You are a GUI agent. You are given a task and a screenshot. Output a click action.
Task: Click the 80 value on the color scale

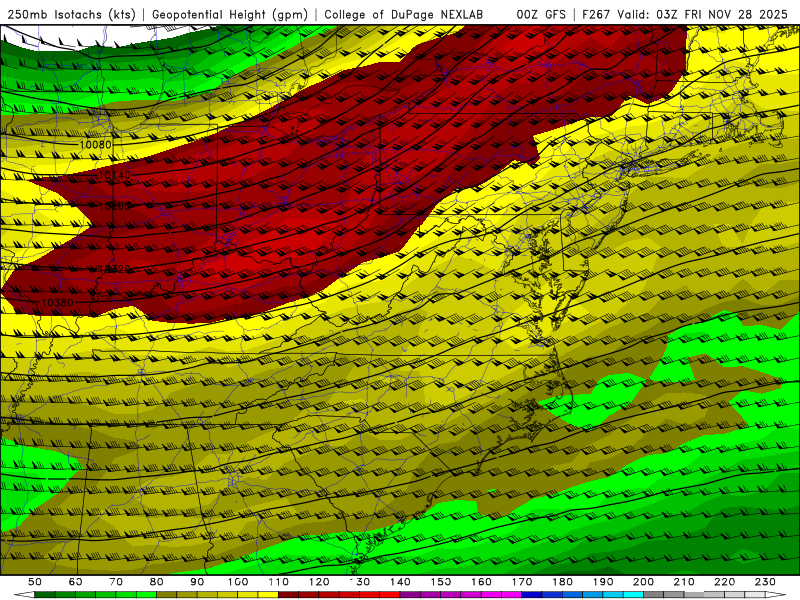[157, 582]
